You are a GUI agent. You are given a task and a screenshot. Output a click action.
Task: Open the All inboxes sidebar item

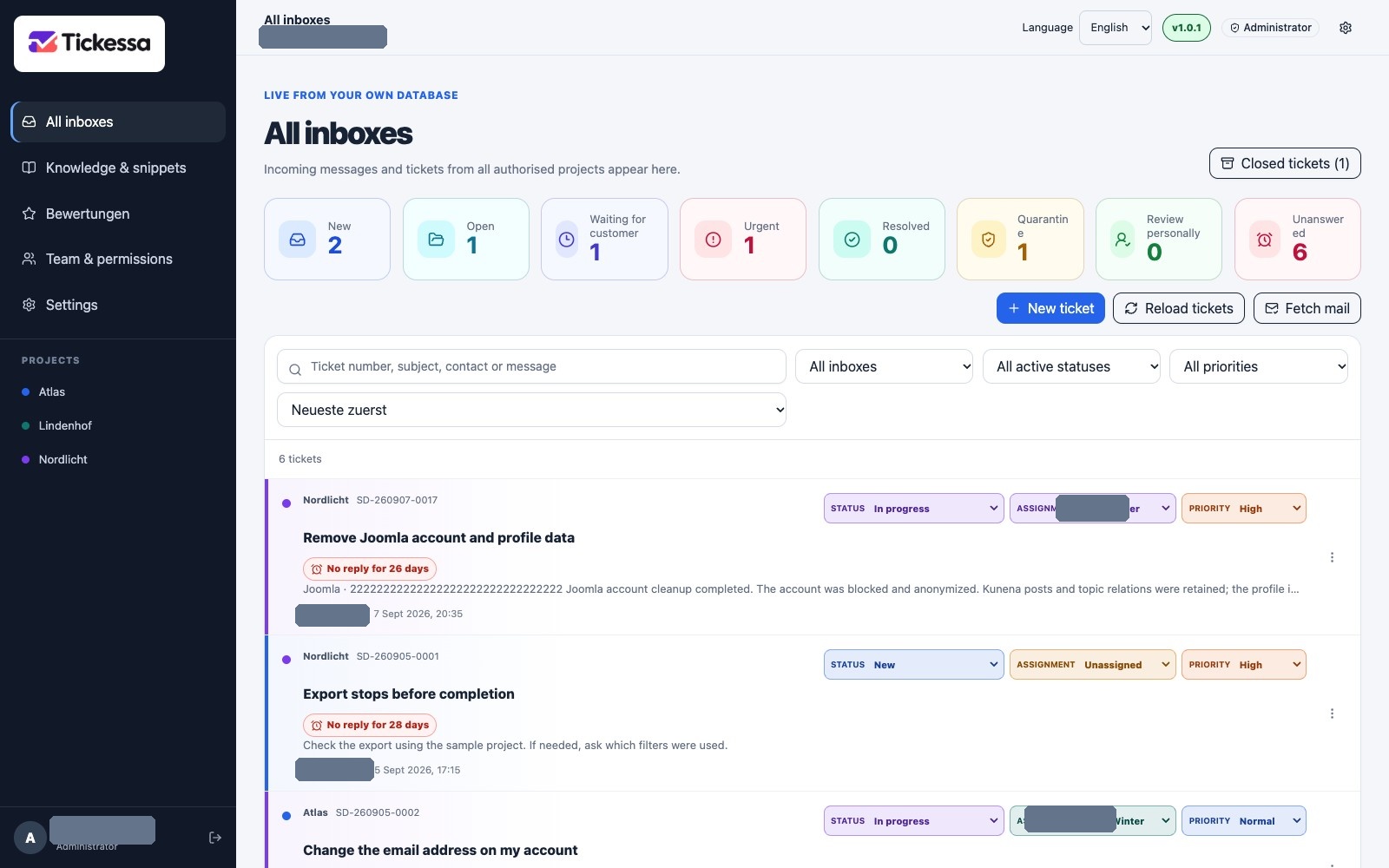click(x=118, y=122)
